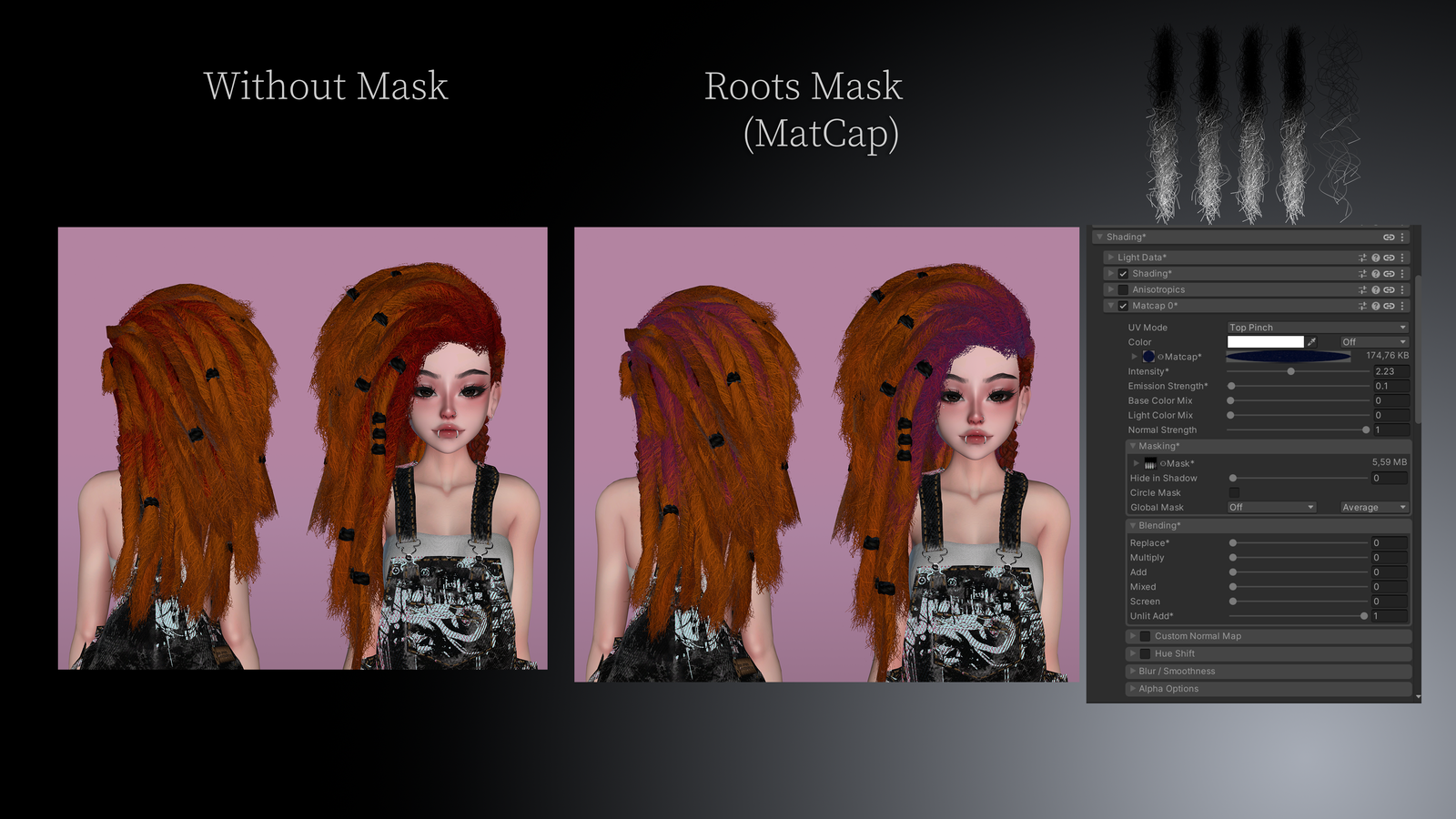Click the panel's bottom scroll arrow
The width and height of the screenshot is (1456, 819).
pos(1418,697)
